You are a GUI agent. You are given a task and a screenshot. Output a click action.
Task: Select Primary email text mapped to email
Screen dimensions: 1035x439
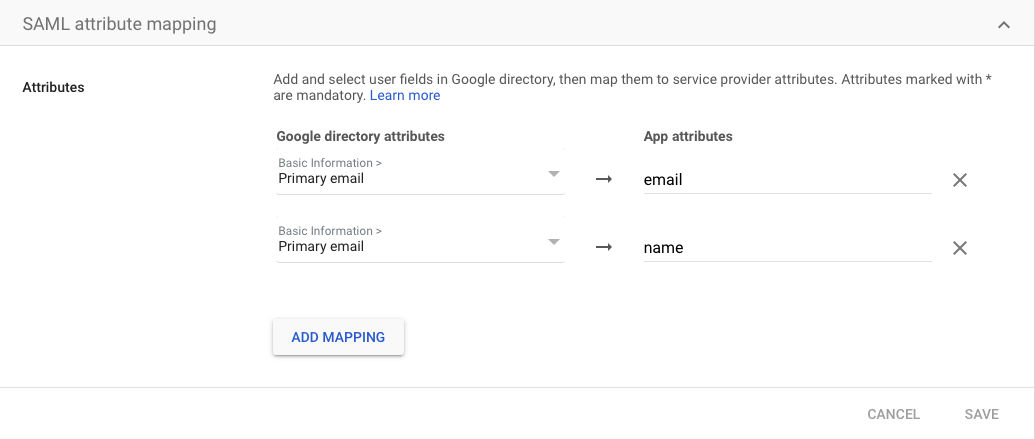pos(321,179)
